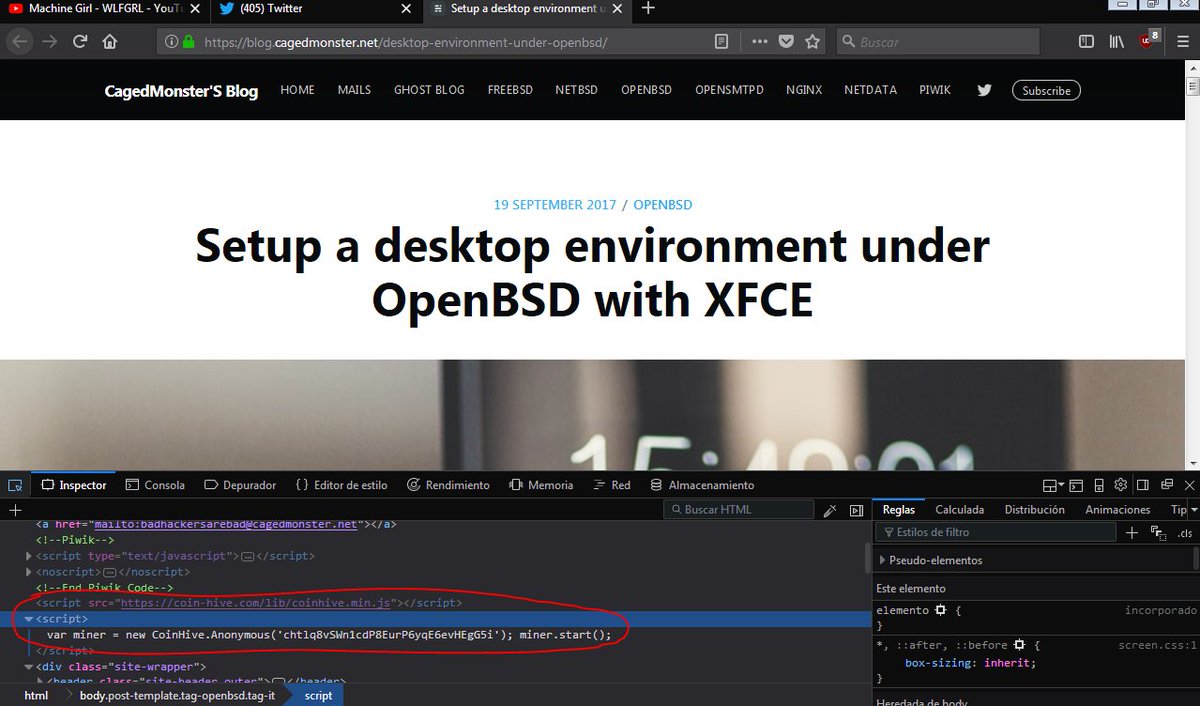Screen dimensions: 1200x706
Task: Focus the Estilos de filtro field
Action: [995, 533]
